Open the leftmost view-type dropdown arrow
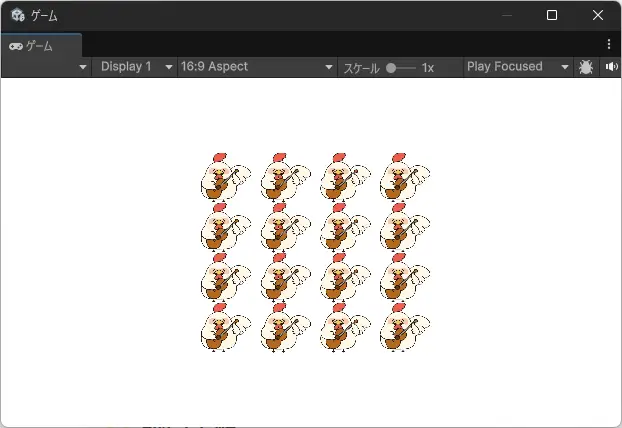This screenshot has height=428, width=622. tap(83, 67)
